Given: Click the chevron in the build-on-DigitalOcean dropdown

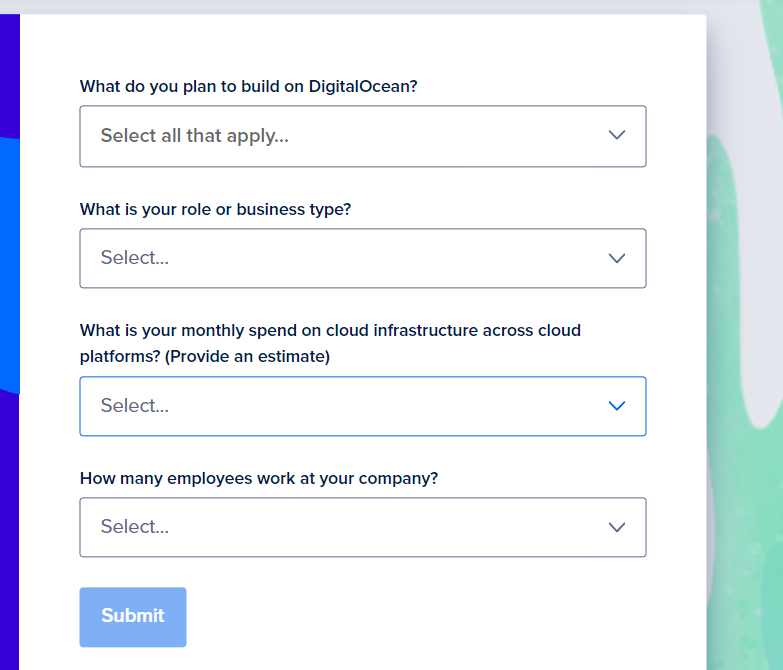Looking at the screenshot, I should (x=617, y=136).
